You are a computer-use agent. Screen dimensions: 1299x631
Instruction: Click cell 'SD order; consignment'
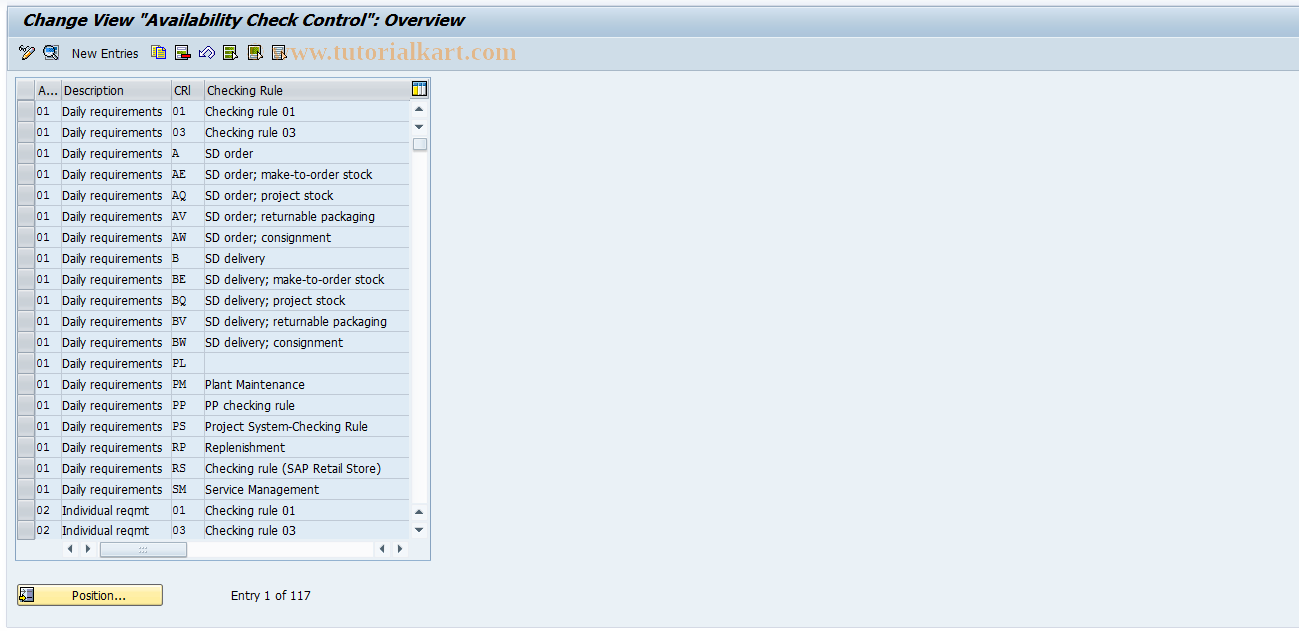pos(307,237)
